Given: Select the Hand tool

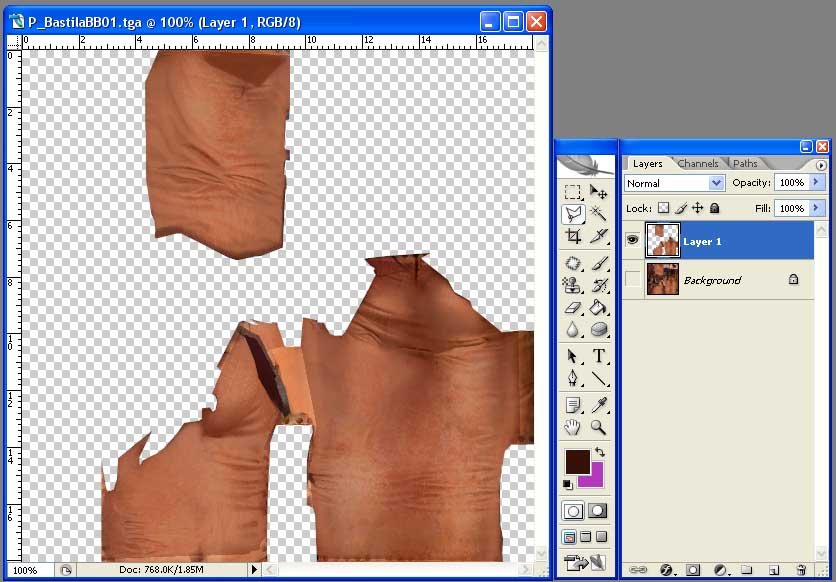Looking at the screenshot, I should (573, 428).
